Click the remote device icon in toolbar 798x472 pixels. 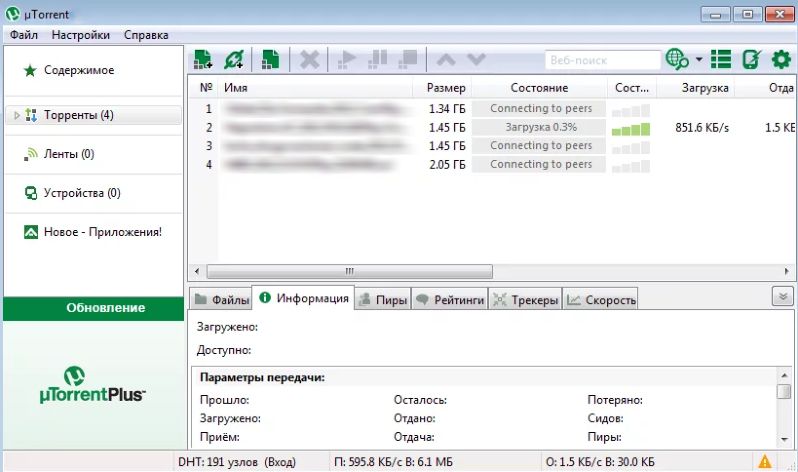(x=751, y=60)
